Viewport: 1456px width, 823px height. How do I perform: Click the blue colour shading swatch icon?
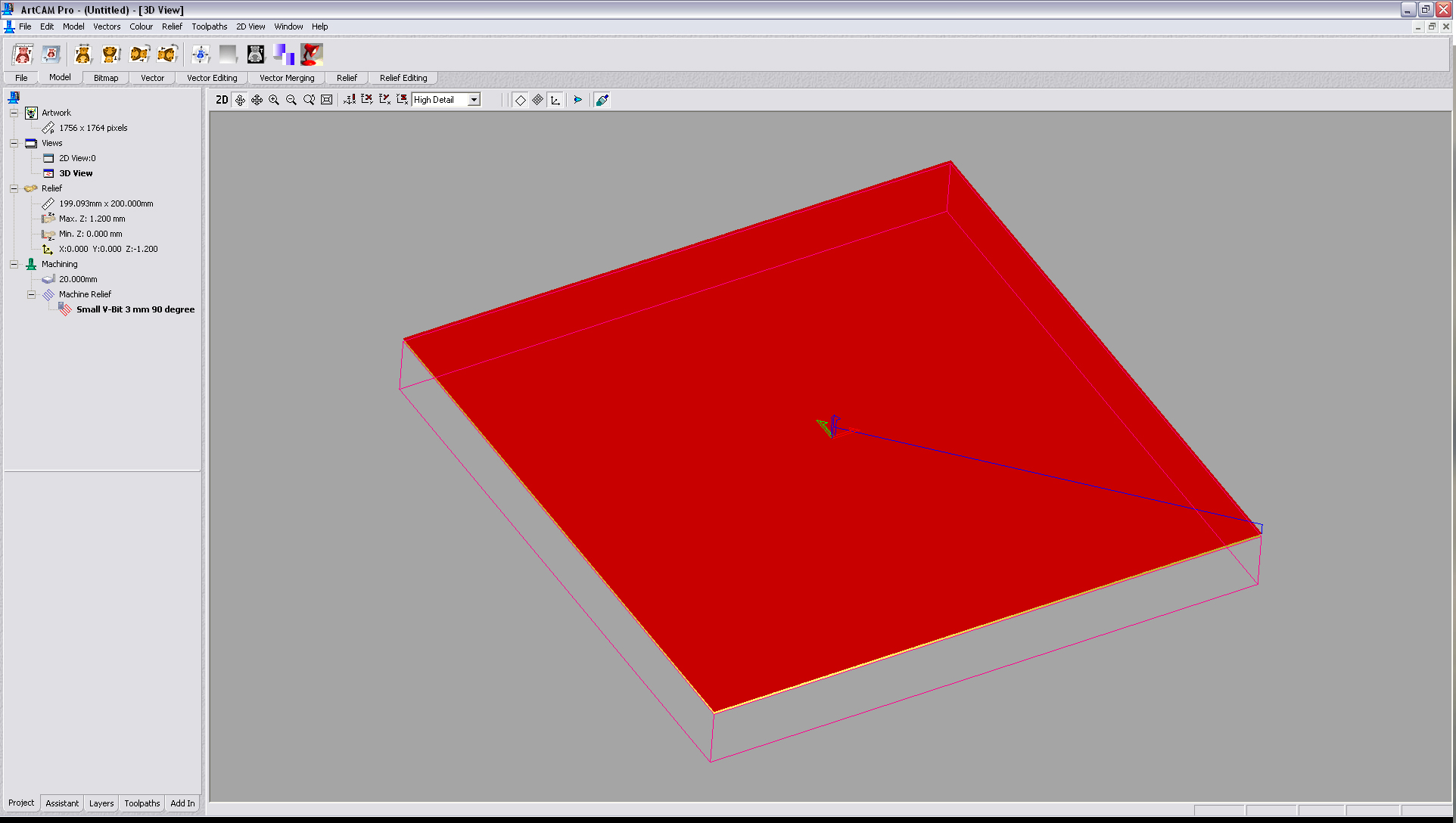pyautogui.click(x=284, y=54)
